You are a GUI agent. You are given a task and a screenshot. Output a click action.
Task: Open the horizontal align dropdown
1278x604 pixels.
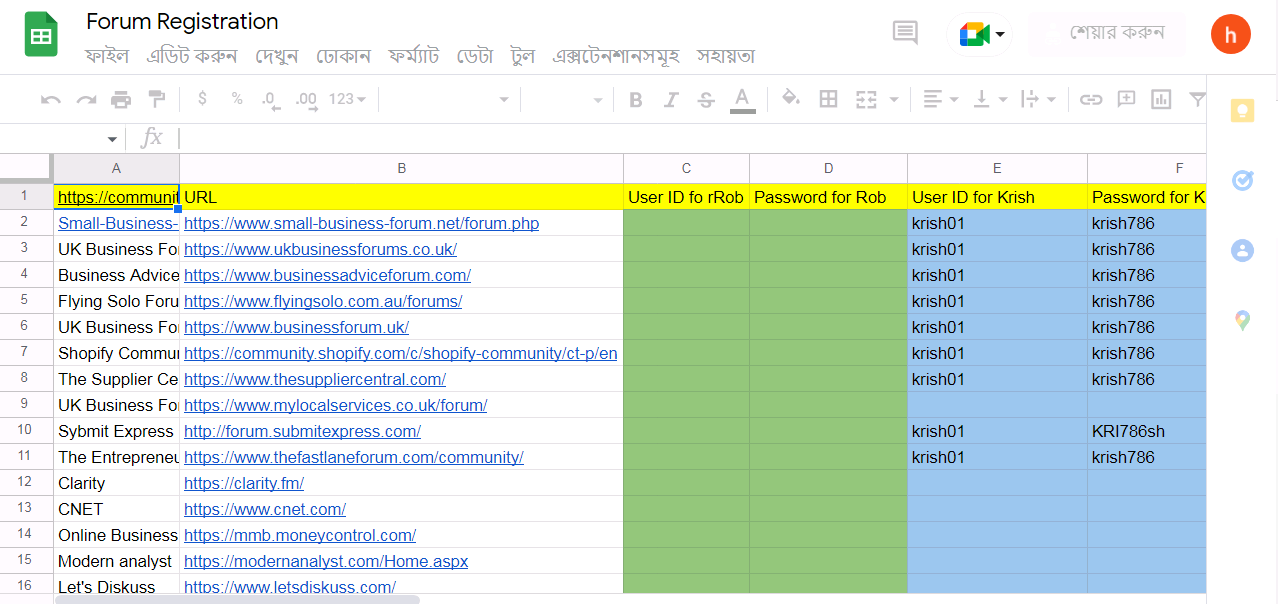point(940,99)
